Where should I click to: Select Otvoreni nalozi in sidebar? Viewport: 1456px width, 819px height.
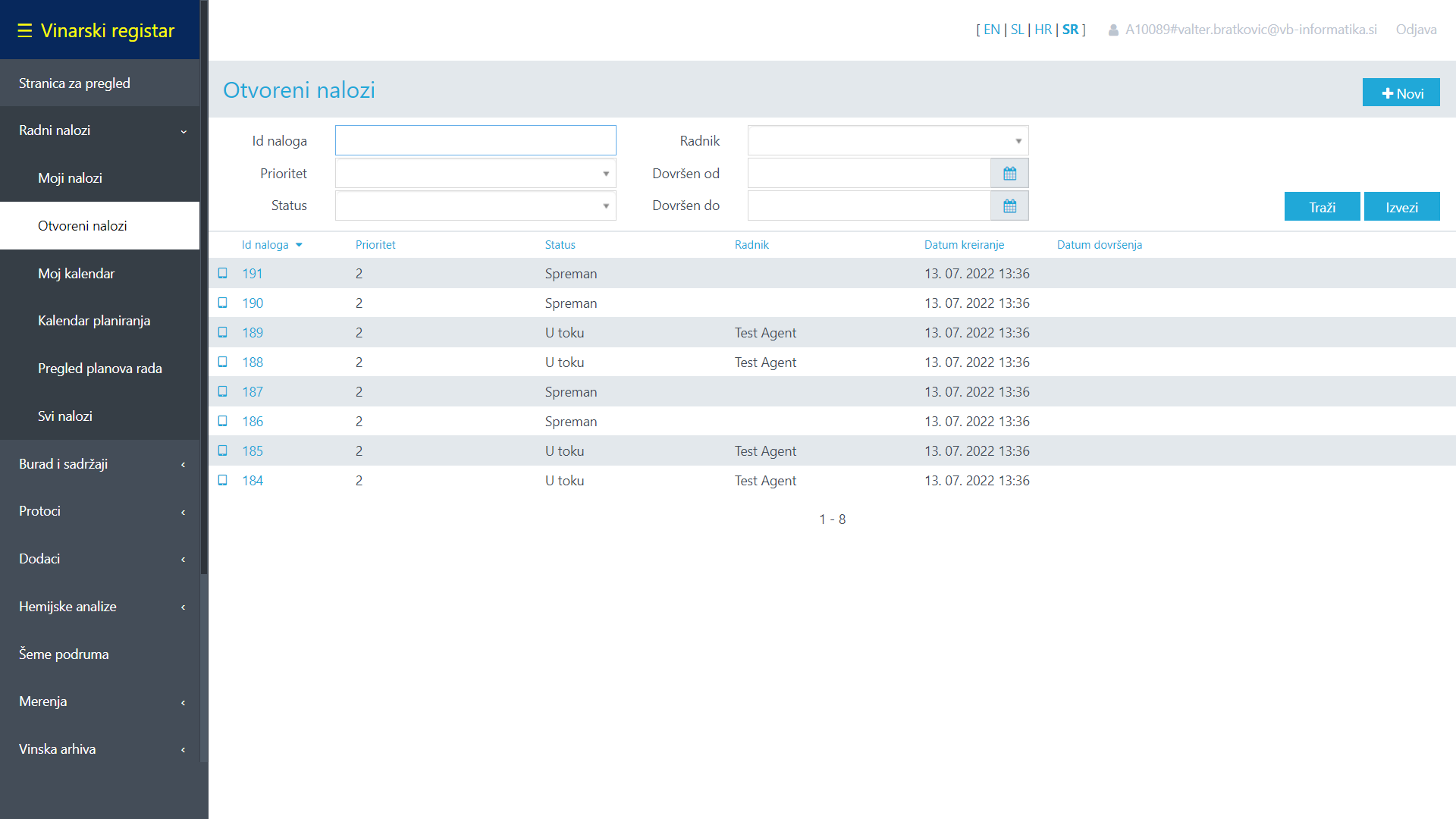pyautogui.click(x=99, y=226)
